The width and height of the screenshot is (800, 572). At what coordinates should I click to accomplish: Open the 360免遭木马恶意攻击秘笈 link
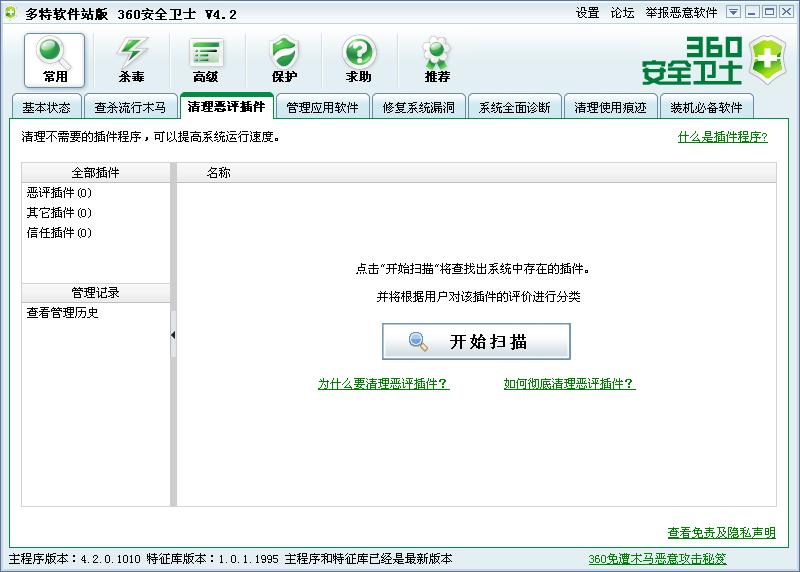pos(657,559)
